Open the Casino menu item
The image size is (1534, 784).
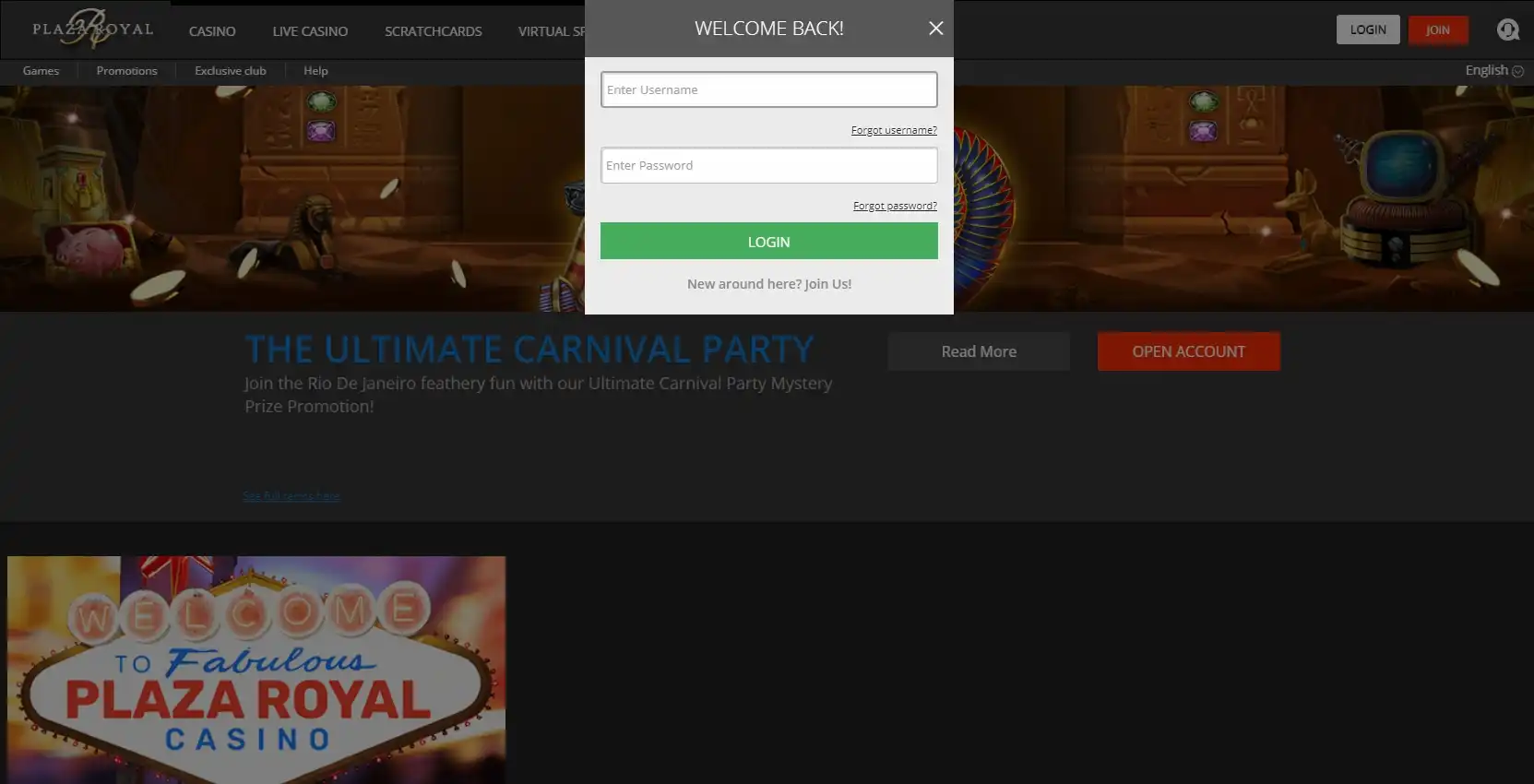pos(212,31)
